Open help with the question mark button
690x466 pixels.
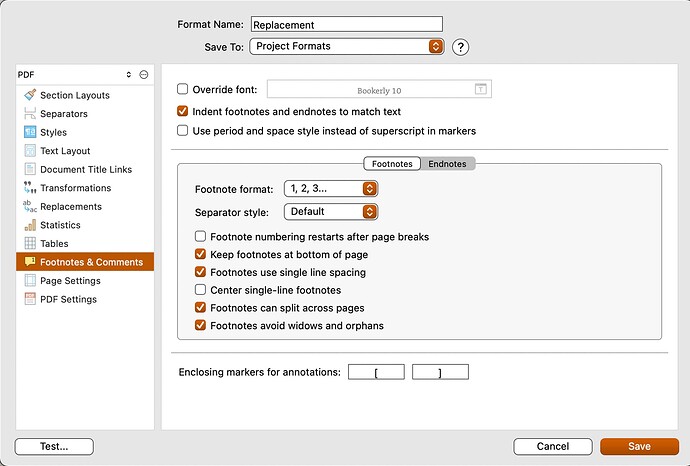pos(460,47)
